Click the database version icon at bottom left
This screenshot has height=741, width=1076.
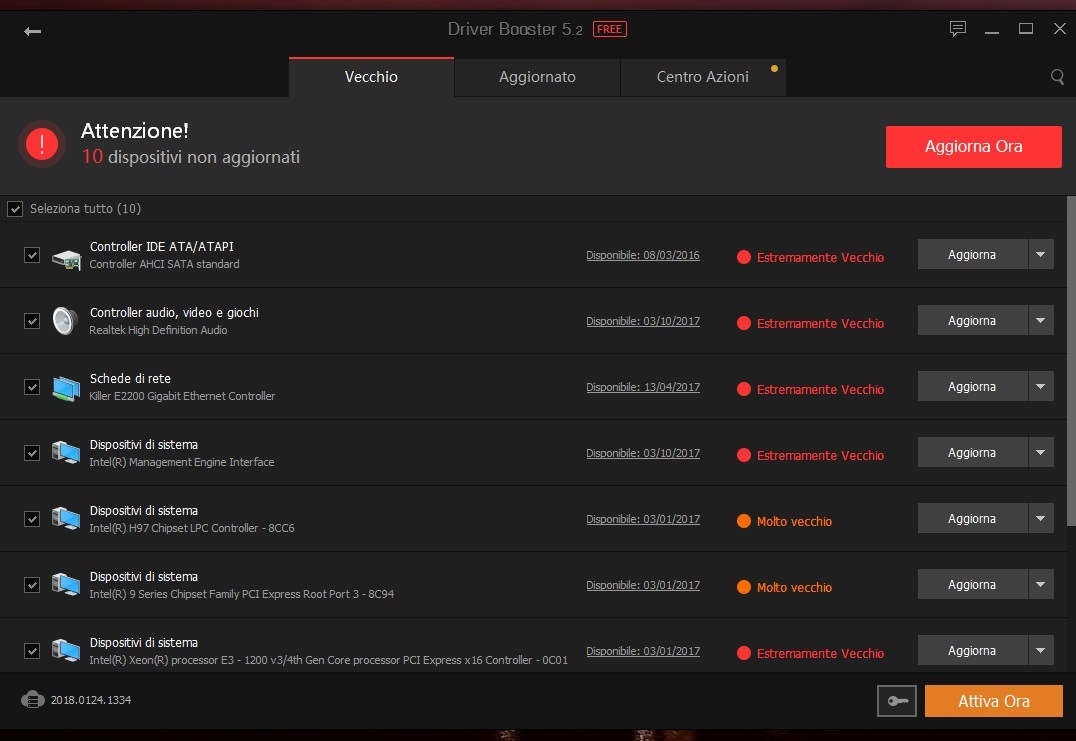(x=32, y=699)
